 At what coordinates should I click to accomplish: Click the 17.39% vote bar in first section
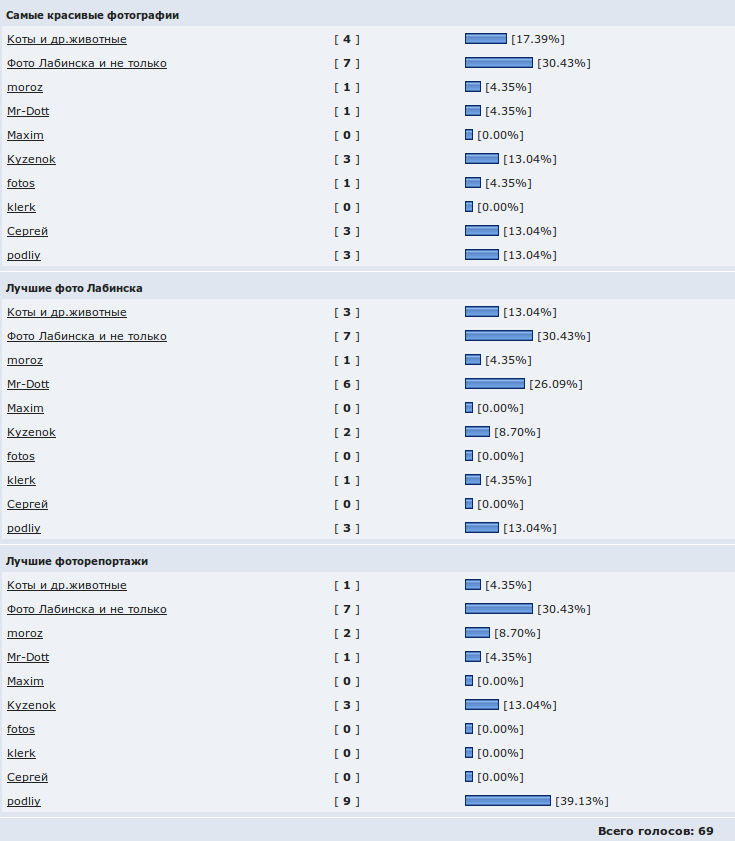point(486,39)
